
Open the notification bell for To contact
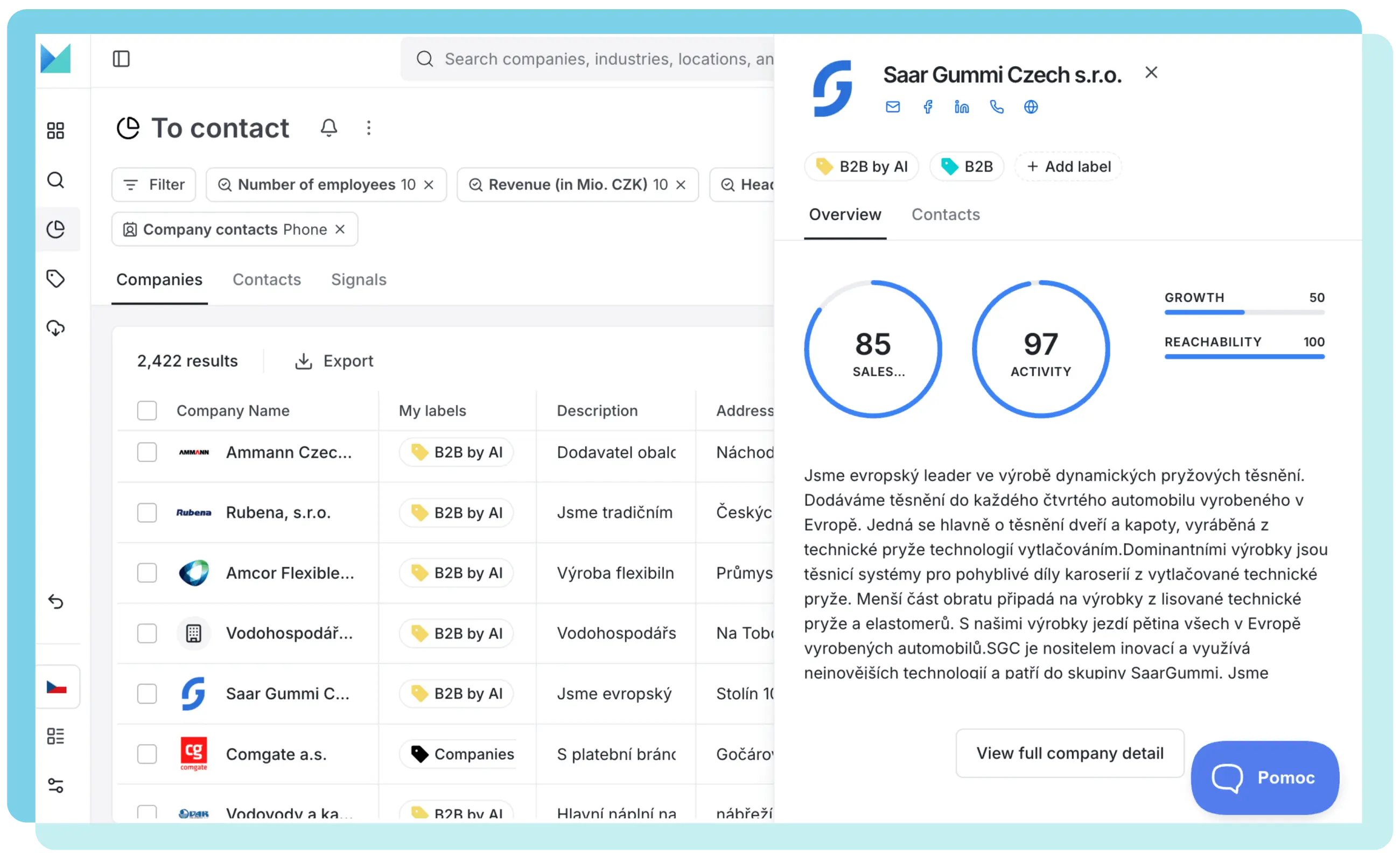click(328, 128)
